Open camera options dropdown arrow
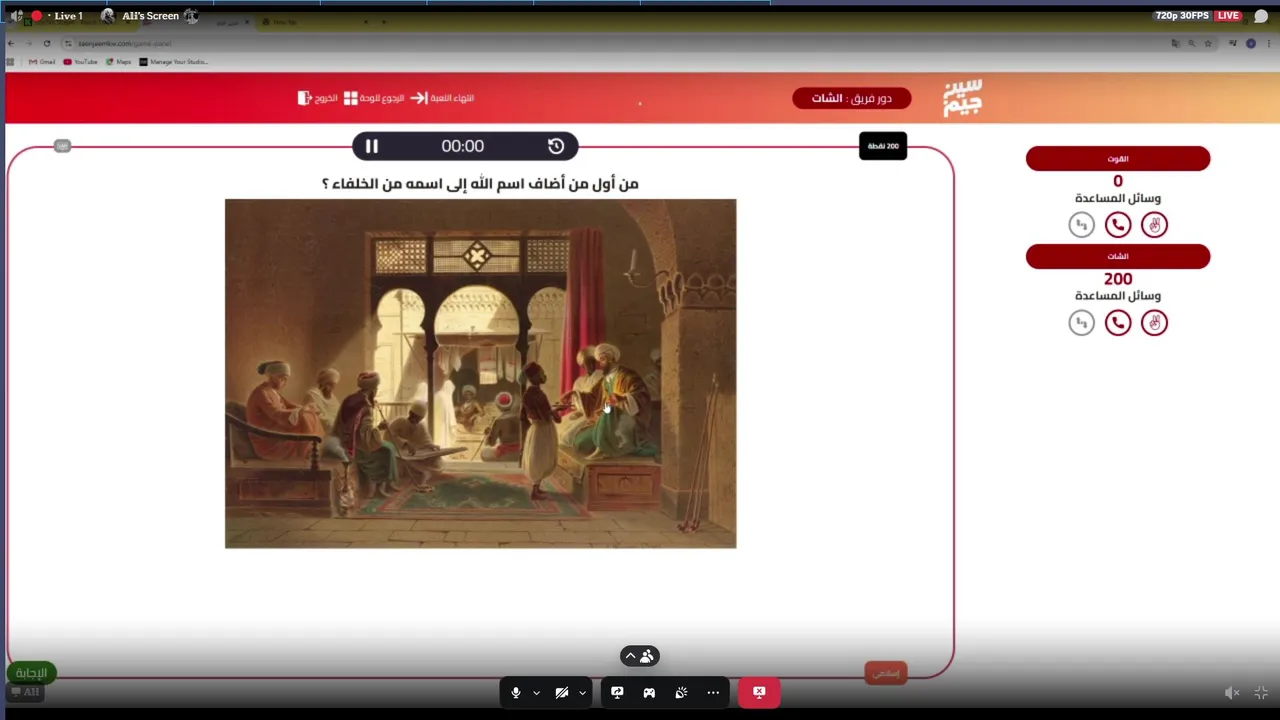This screenshot has width=1280, height=720. 582,692
